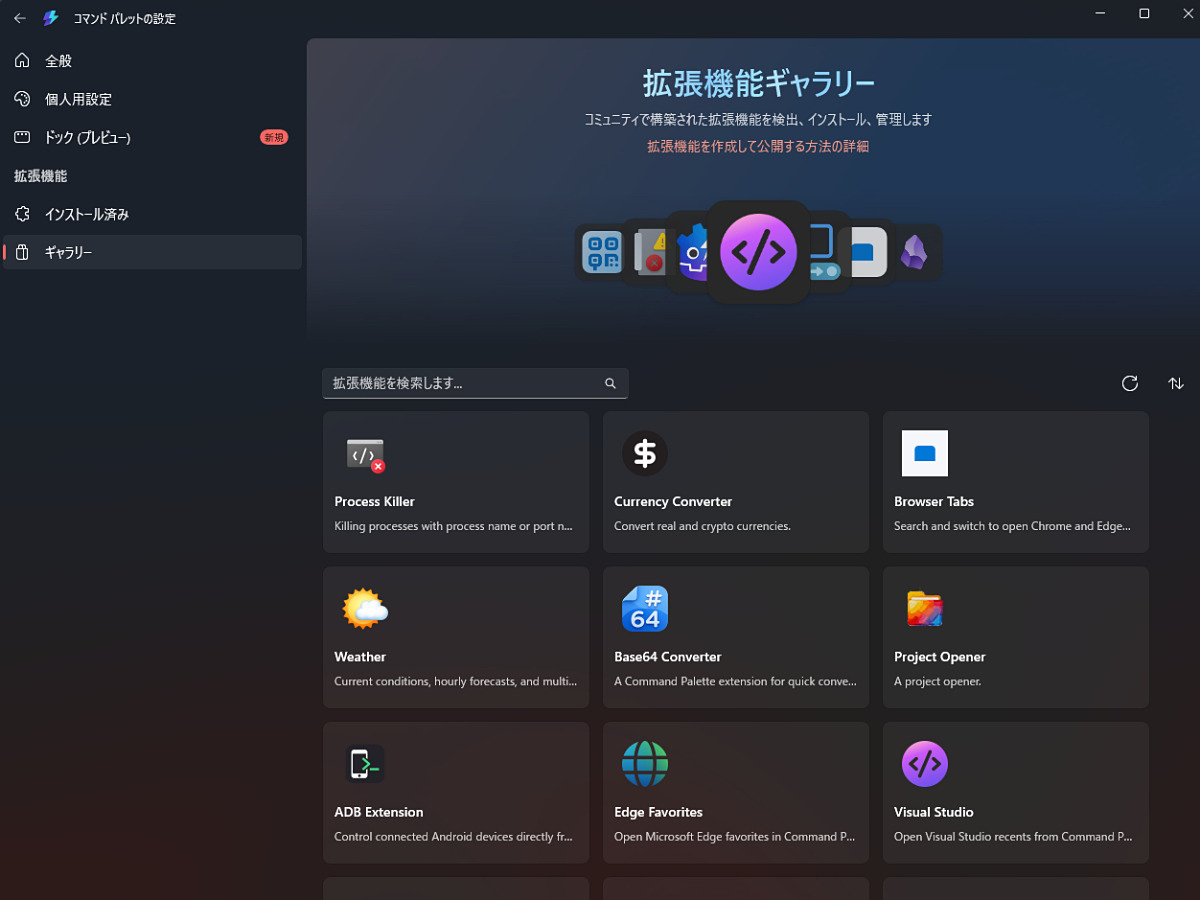
Task: Click the white-blue tab icon in banner
Action: (x=868, y=252)
